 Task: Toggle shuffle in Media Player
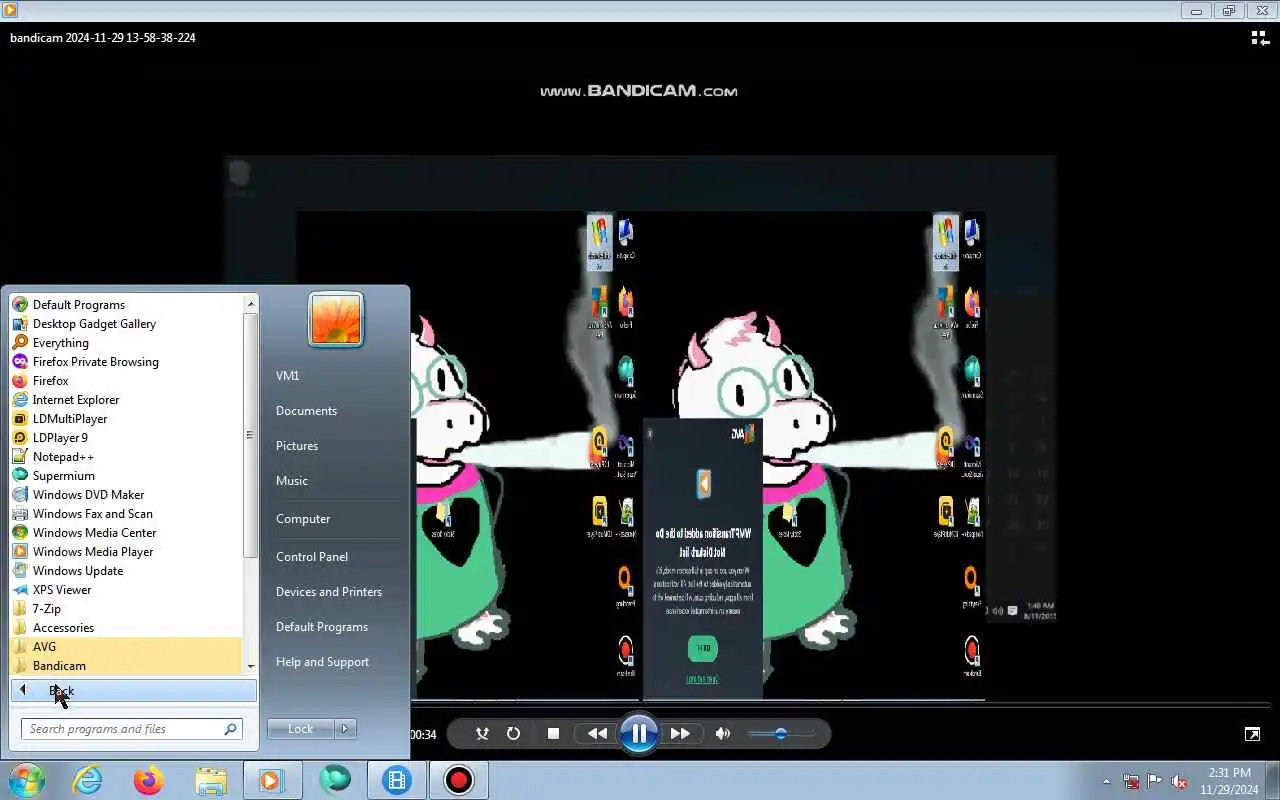coord(482,734)
